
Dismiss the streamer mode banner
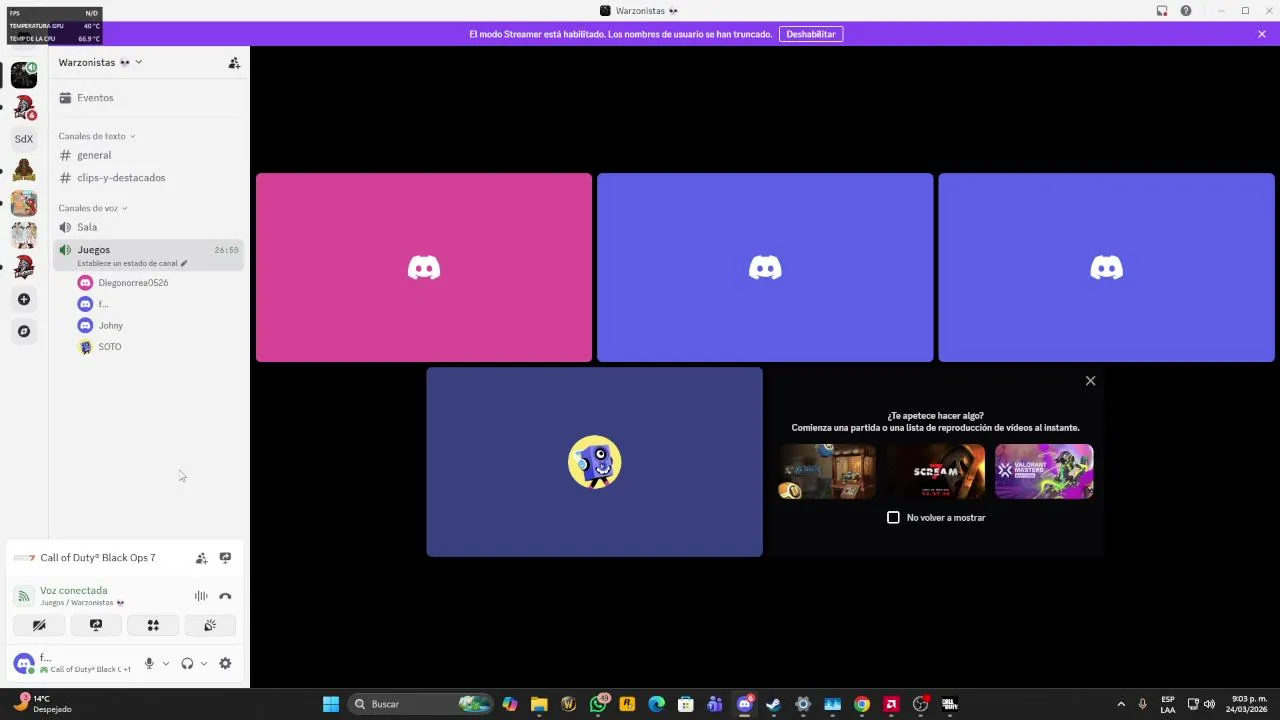tap(1262, 34)
